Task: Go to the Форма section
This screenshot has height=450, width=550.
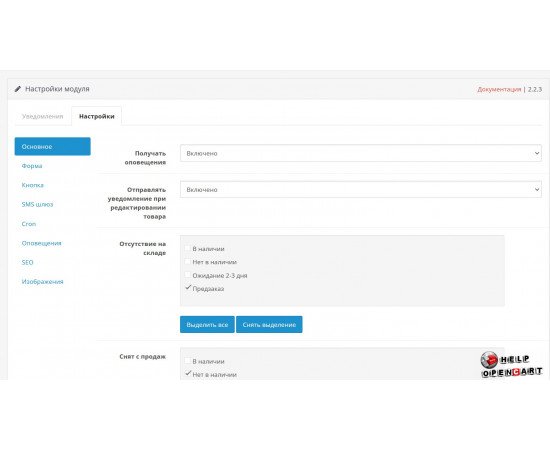Action: pyautogui.click(x=32, y=166)
